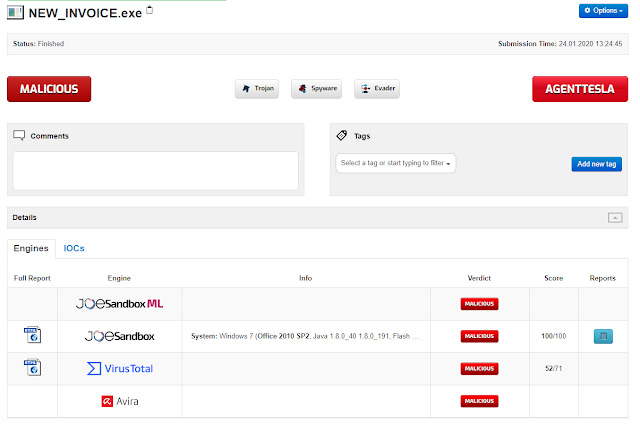Open Joe Sandbox full HTML report icon
This screenshot has height=431, width=640.
[33, 335]
